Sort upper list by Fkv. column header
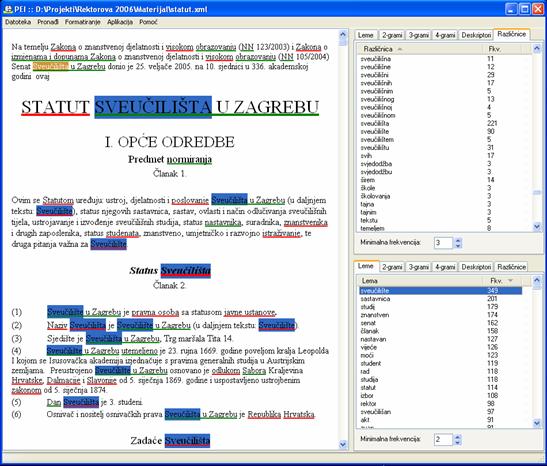The height and width of the screenshot is (466, 547). [503, 49]
